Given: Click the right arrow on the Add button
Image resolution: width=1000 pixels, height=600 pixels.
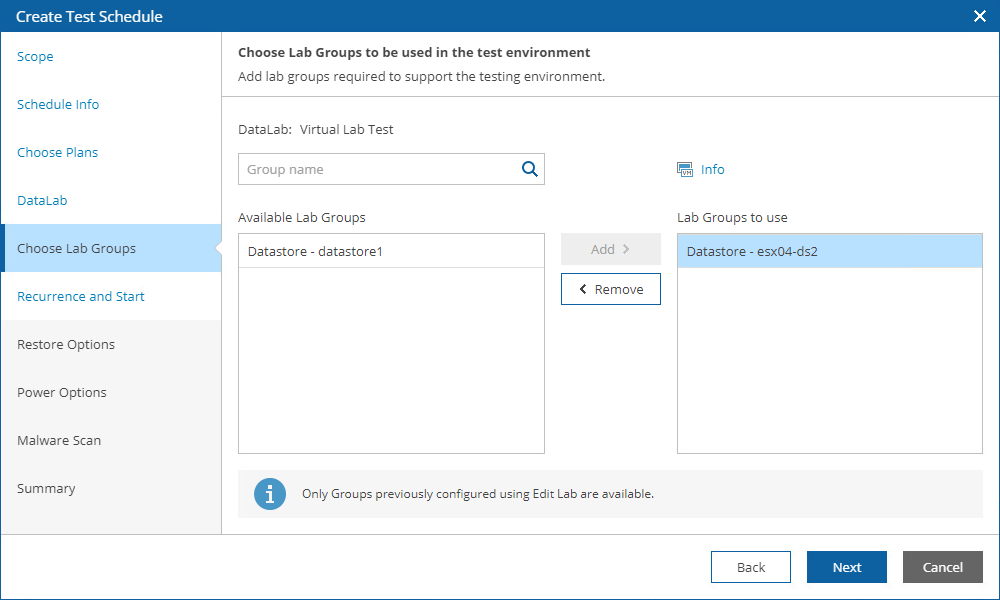Looking at the screenshot, I should coord(627,248).
